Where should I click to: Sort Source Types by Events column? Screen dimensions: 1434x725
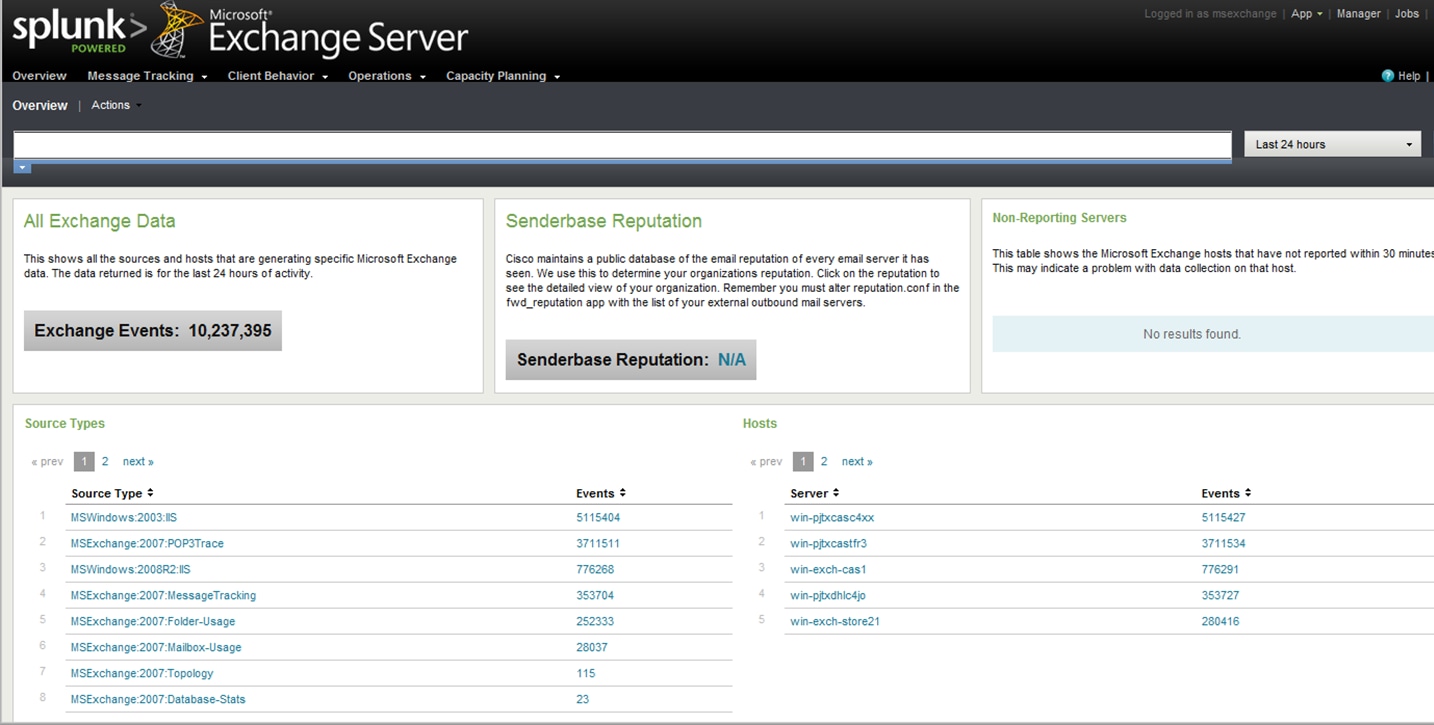[622, 493]
